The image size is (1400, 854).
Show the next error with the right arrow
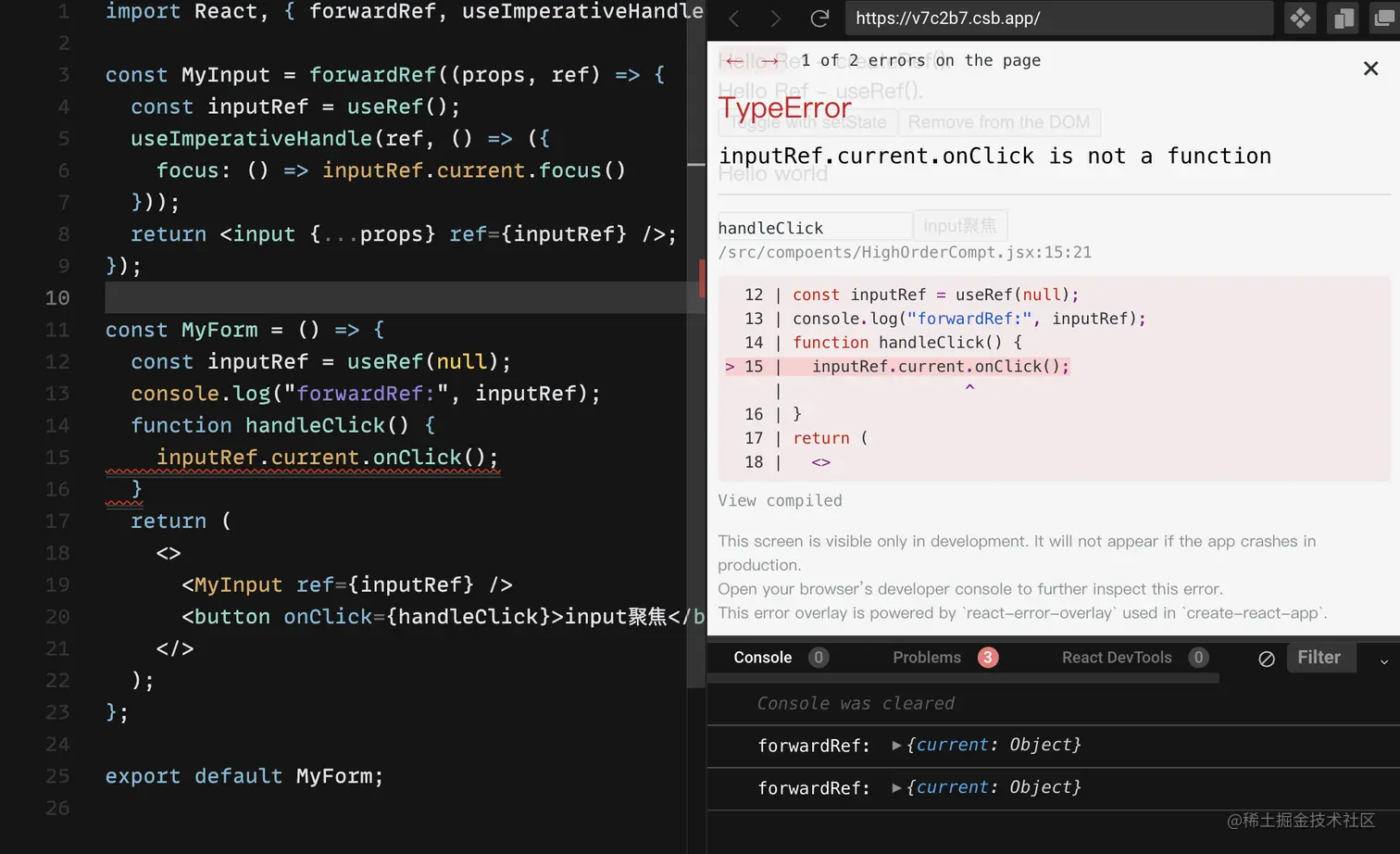click(769, 60)
